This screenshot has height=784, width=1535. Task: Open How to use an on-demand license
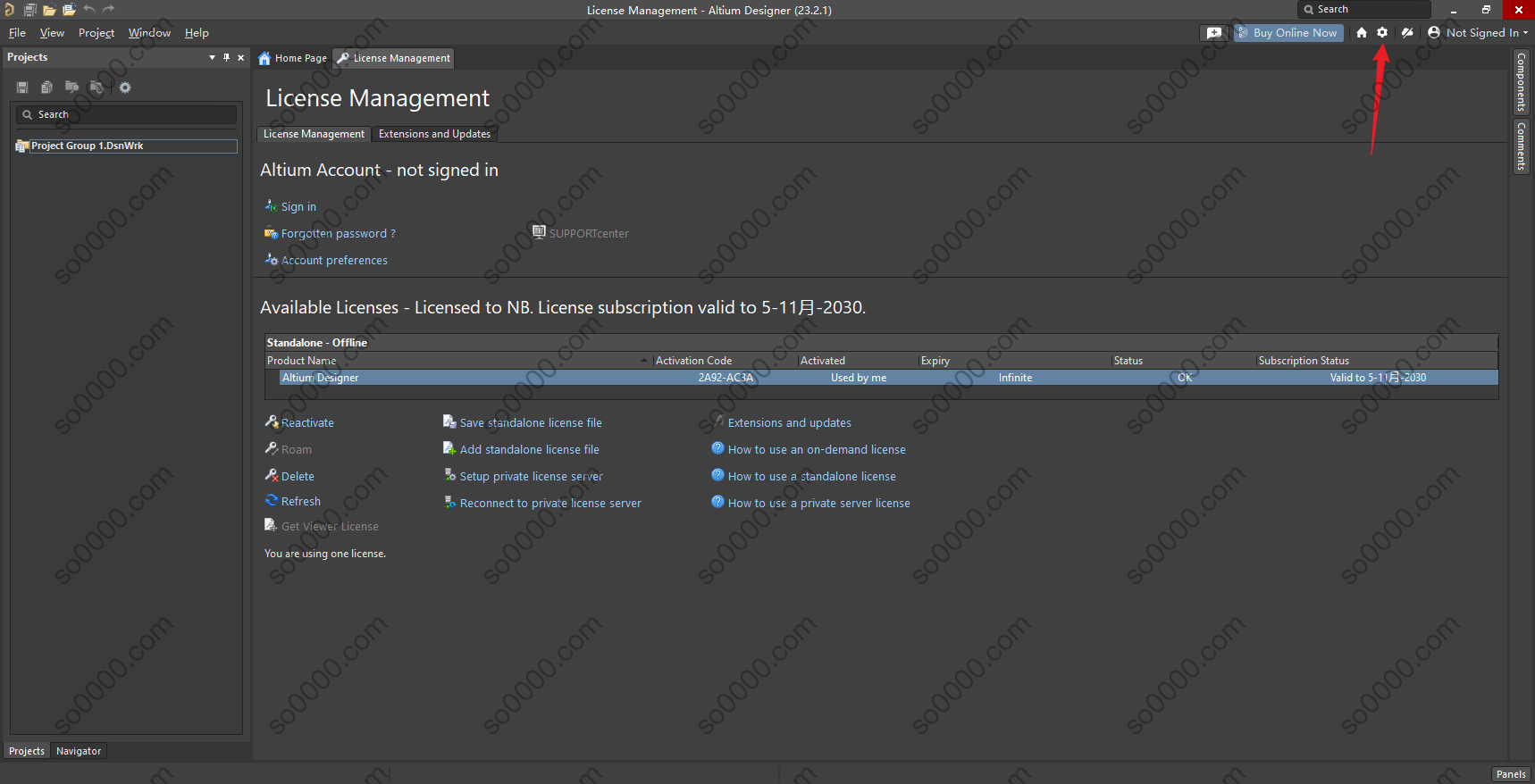(x=817, y=449)
